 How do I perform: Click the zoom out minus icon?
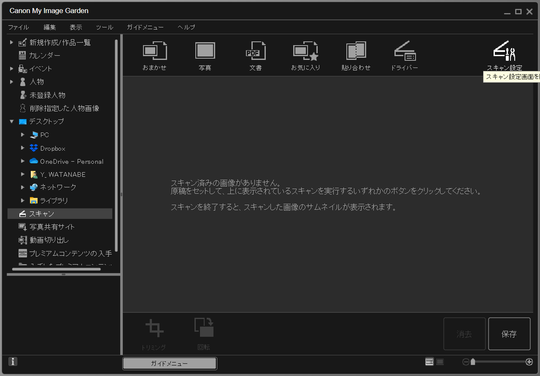[x=465, y=362]
